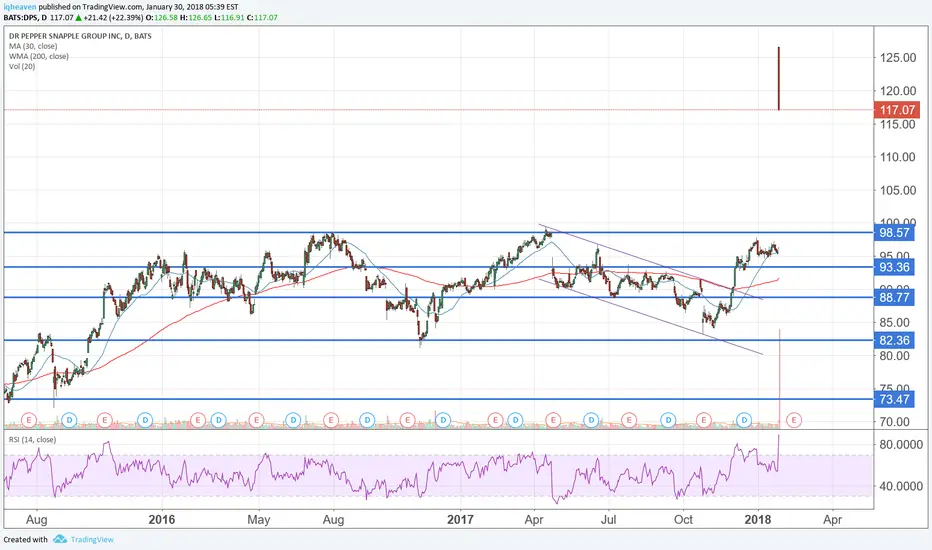This screenshot has width=932, height=550.
Task: Click the 2016 time axis label
Action: 162,520
